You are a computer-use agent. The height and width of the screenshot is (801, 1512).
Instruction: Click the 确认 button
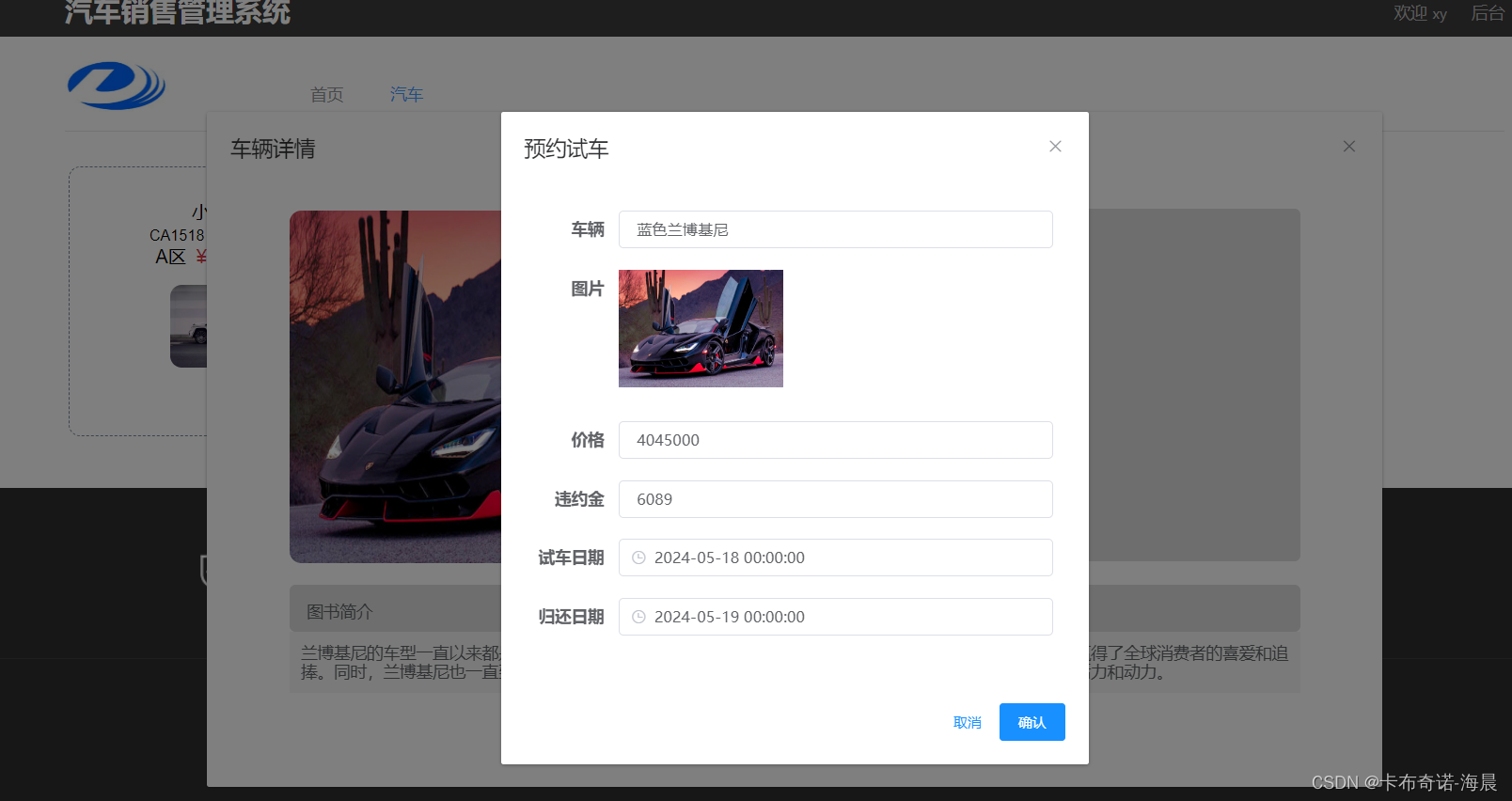pos(1032,722)
